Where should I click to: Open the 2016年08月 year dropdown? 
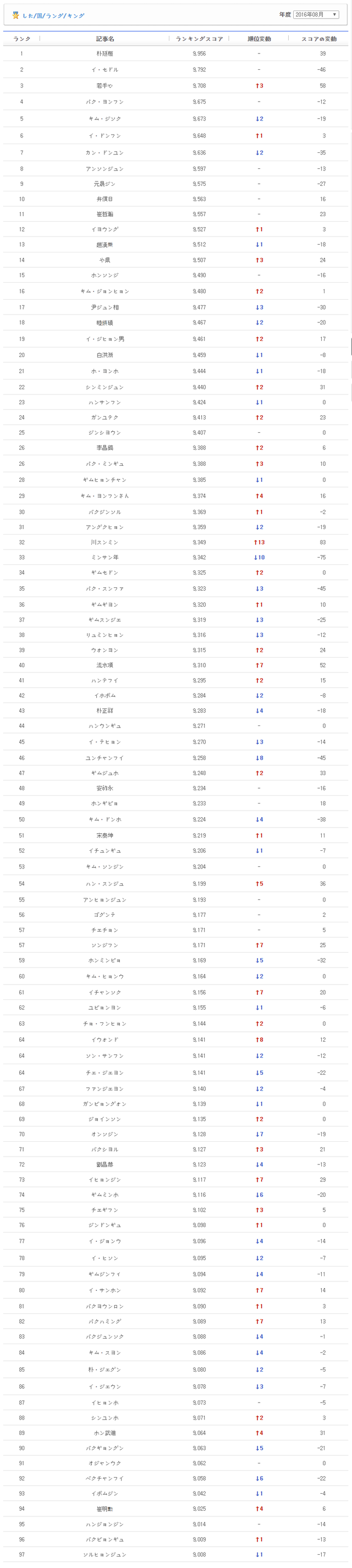click(316, 15)
